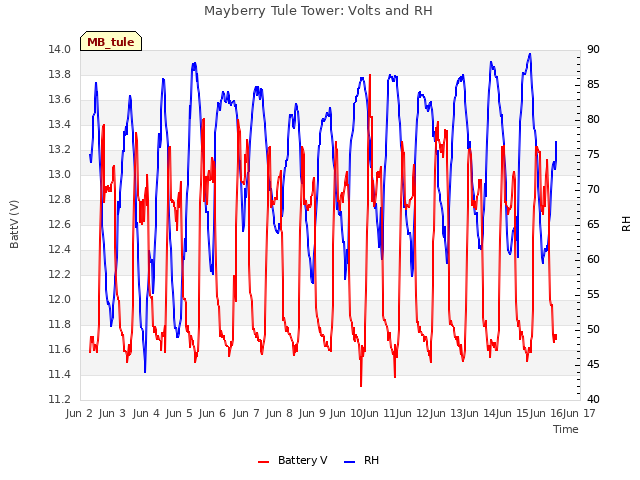The image size is (640, 480).
Task: Click the 11.6 left axis tick label
Action: pos(60,349)
